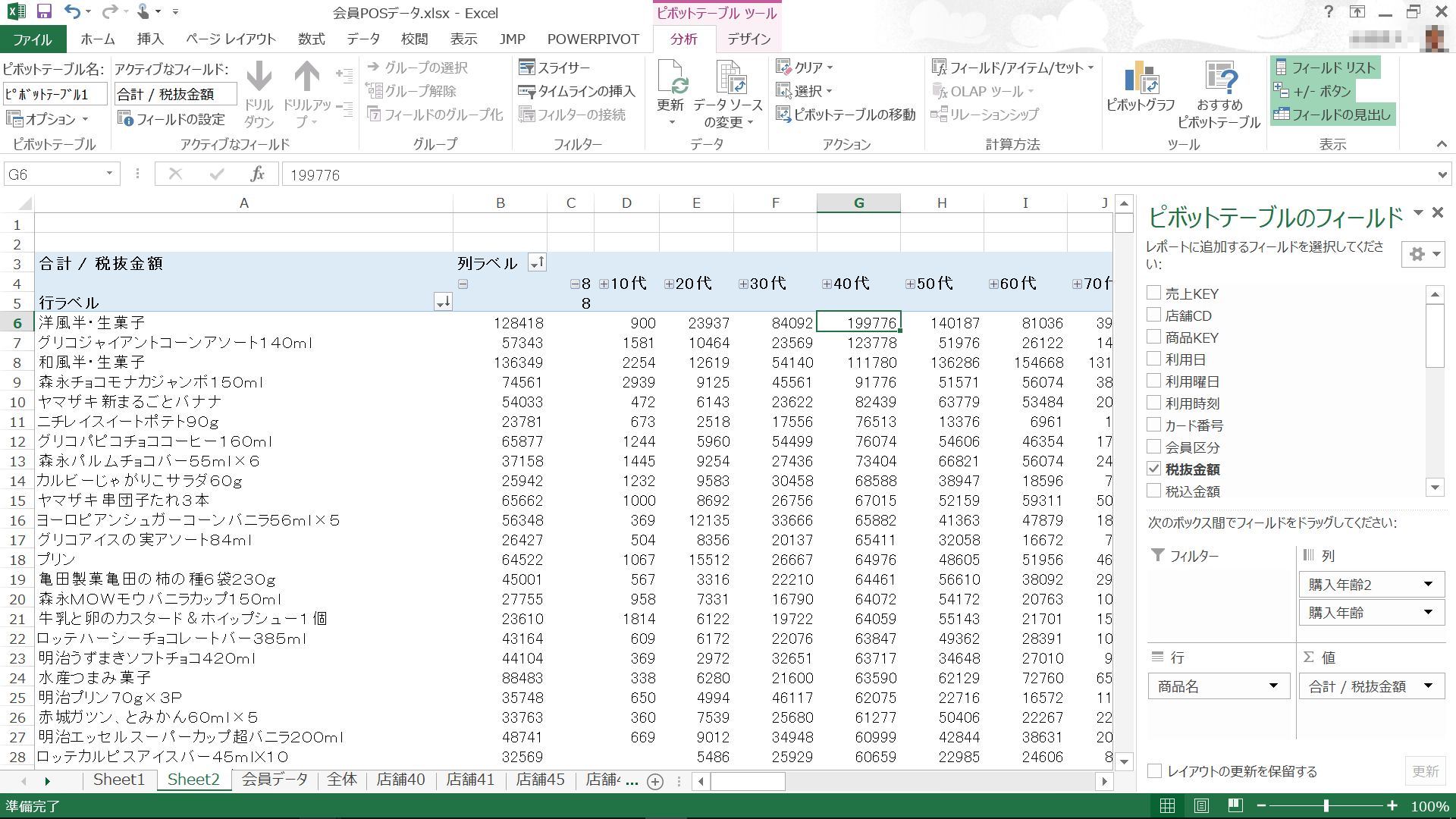1456x819 pixels.
Task: Open the 選択 action button
Action: 805,91
